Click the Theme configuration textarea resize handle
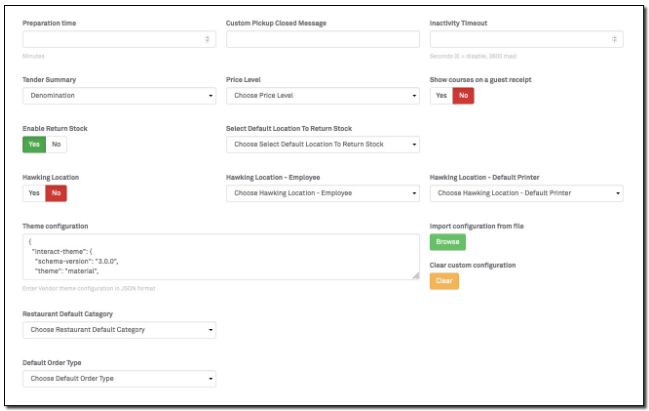The height and width of the screenshot is (411, 649). (415, 276)
